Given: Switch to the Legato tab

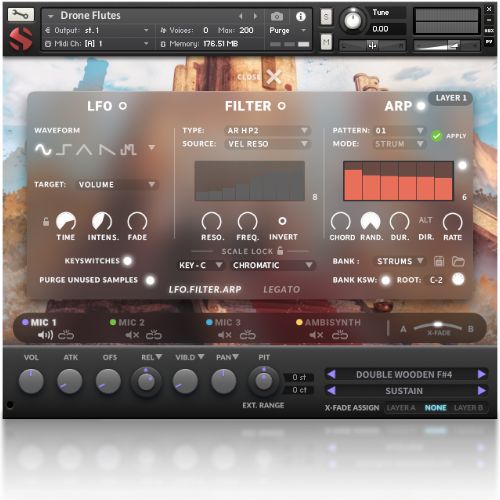Looking at the screenshot, I should [282, 289].
